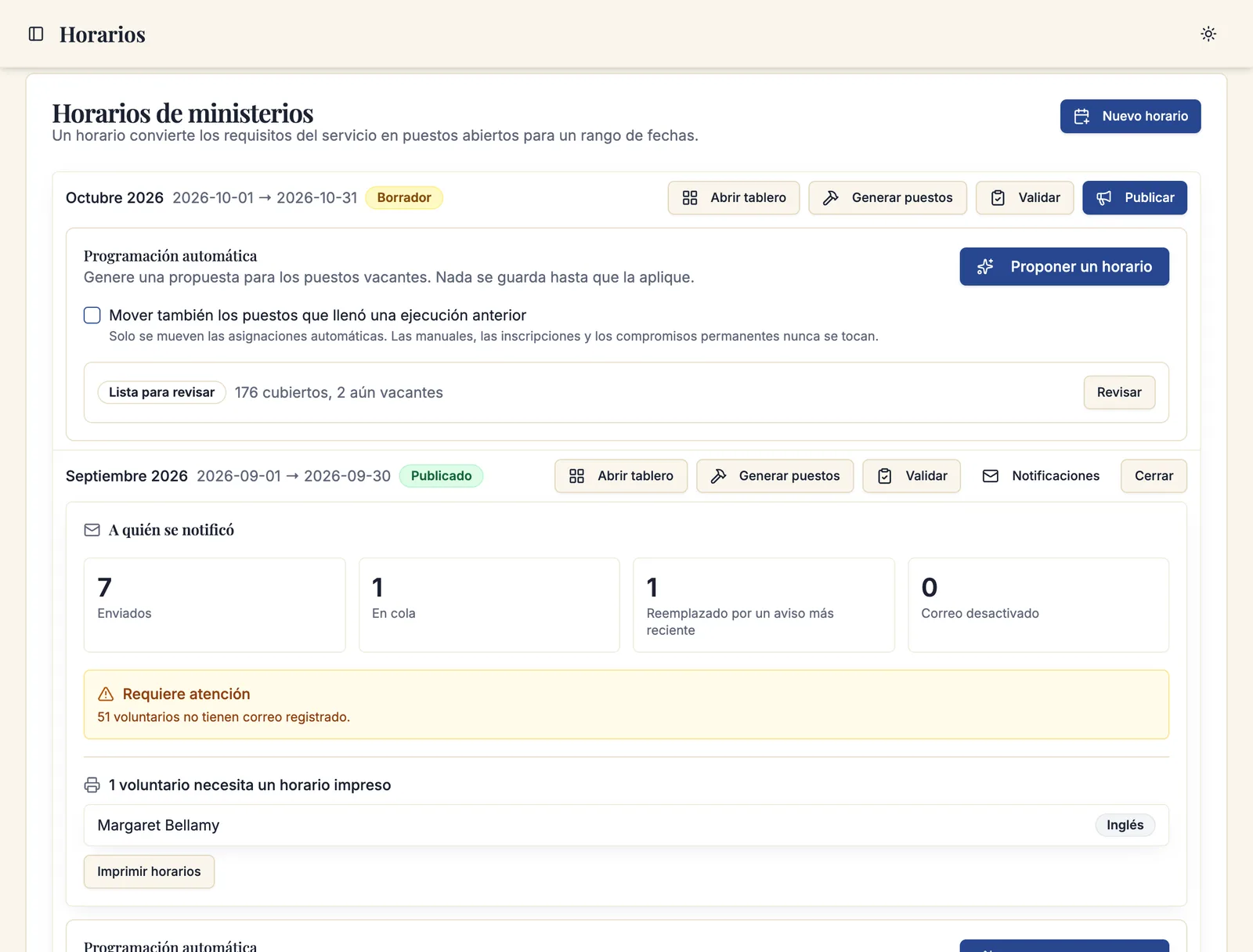
Task: Click the clipboard icon in Octubre's Validar
Action: click(x=998, y=198)
